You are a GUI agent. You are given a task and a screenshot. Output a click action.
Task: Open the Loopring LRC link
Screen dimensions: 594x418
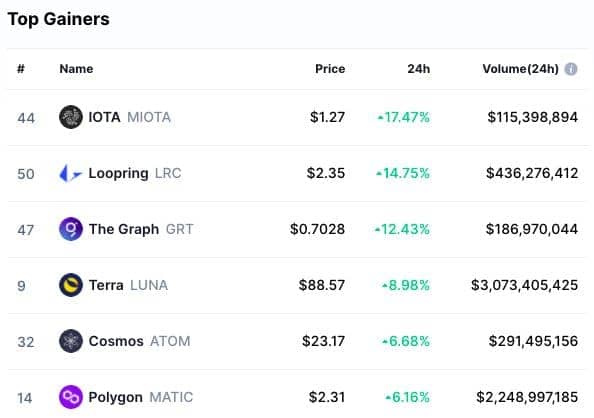coord(135,174)
